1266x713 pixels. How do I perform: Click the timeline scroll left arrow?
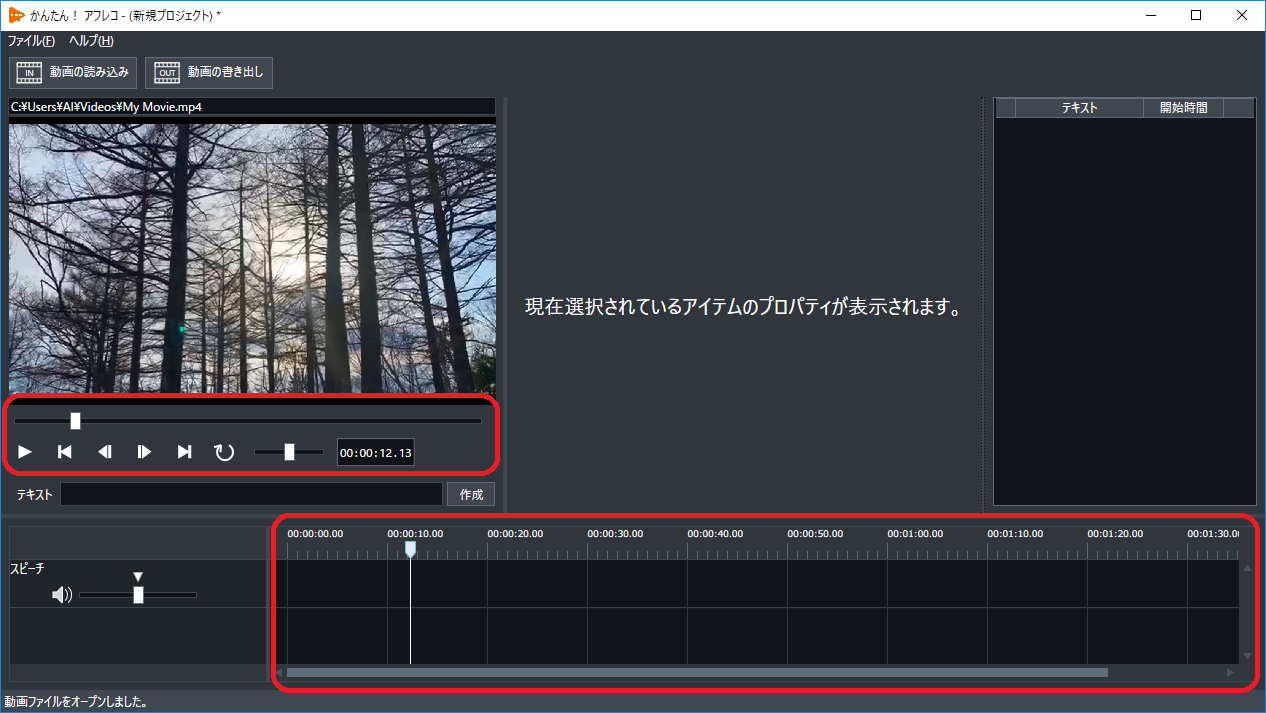tap(280, 672)
